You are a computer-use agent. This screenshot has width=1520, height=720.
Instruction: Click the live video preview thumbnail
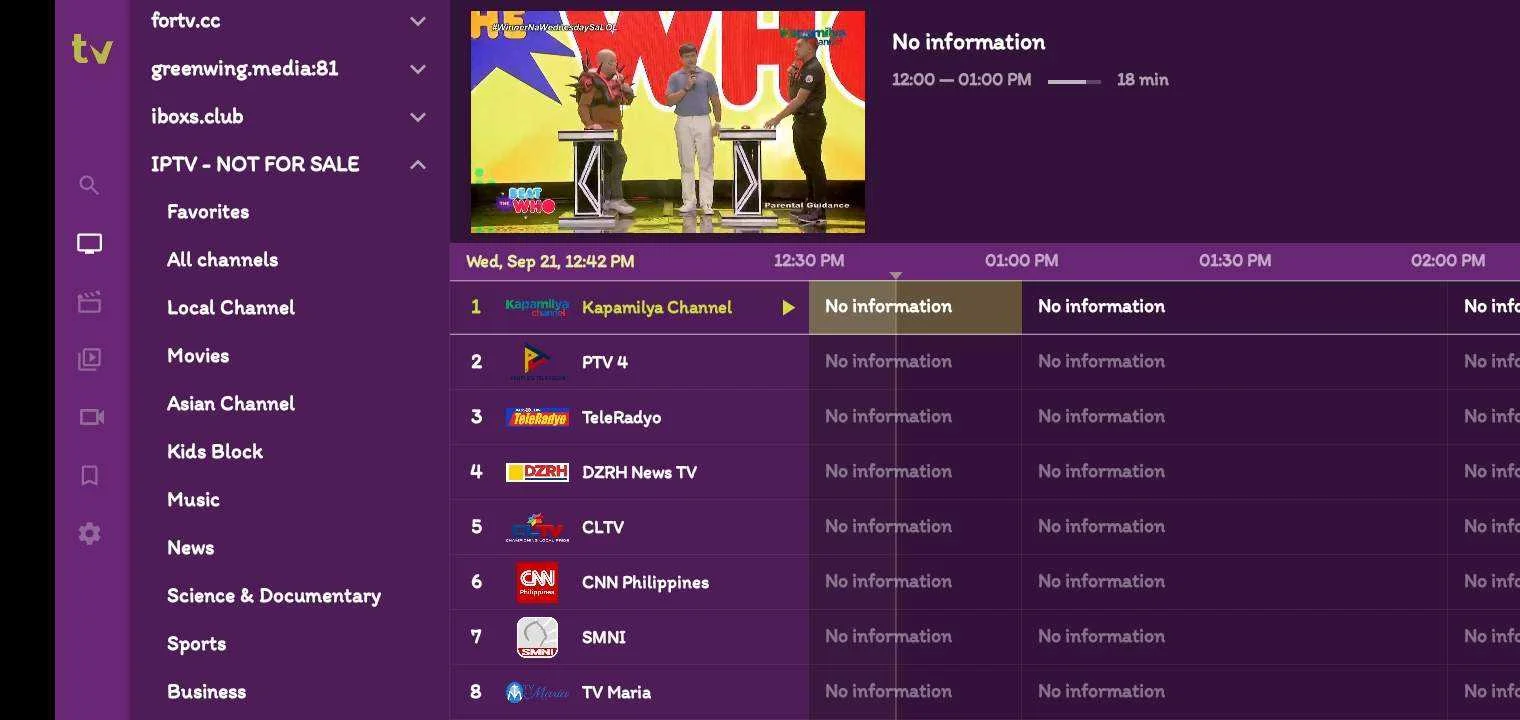tap(668, 122)
